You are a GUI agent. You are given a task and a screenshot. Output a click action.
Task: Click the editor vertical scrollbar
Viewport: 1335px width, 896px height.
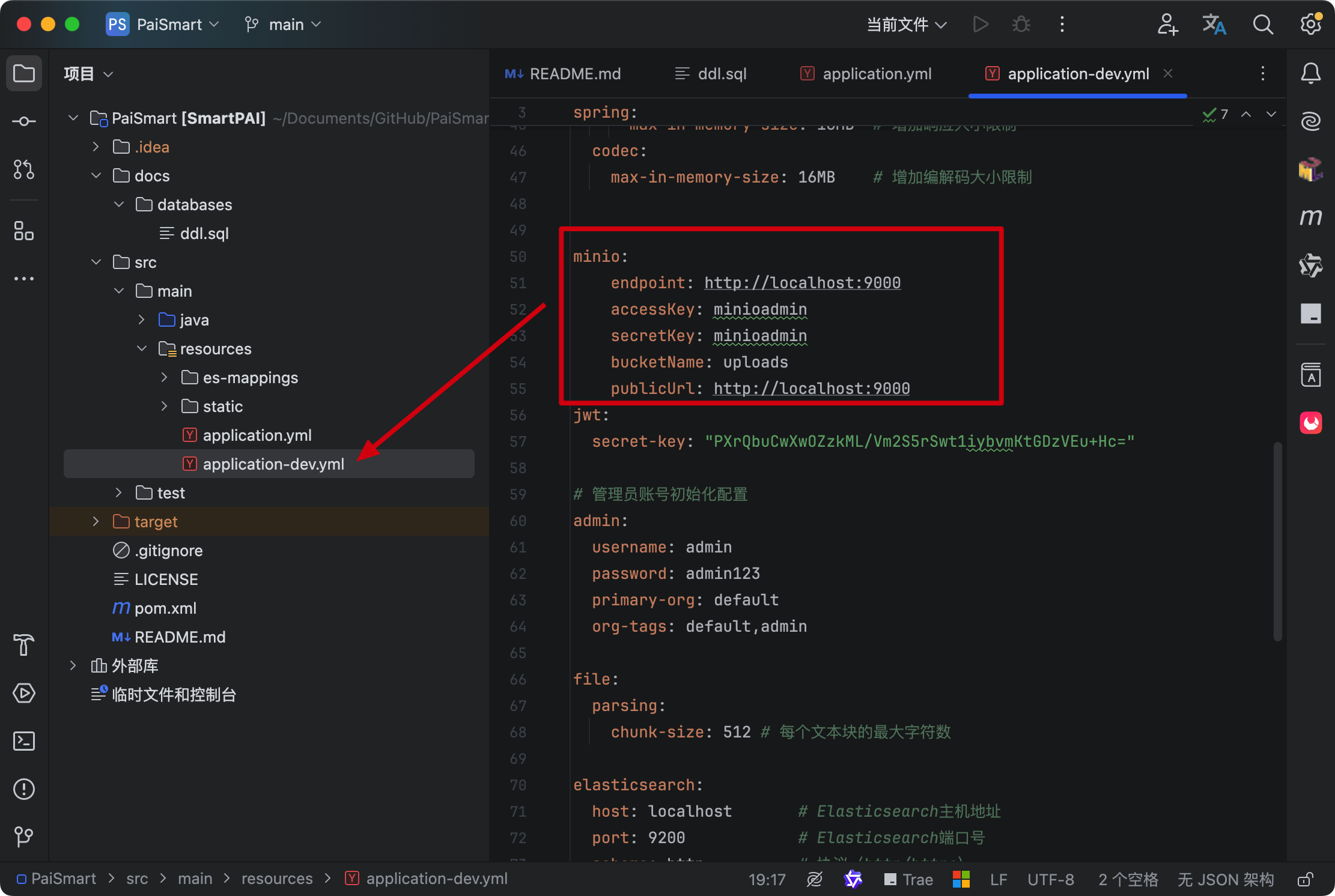(x=1277, y=540)
